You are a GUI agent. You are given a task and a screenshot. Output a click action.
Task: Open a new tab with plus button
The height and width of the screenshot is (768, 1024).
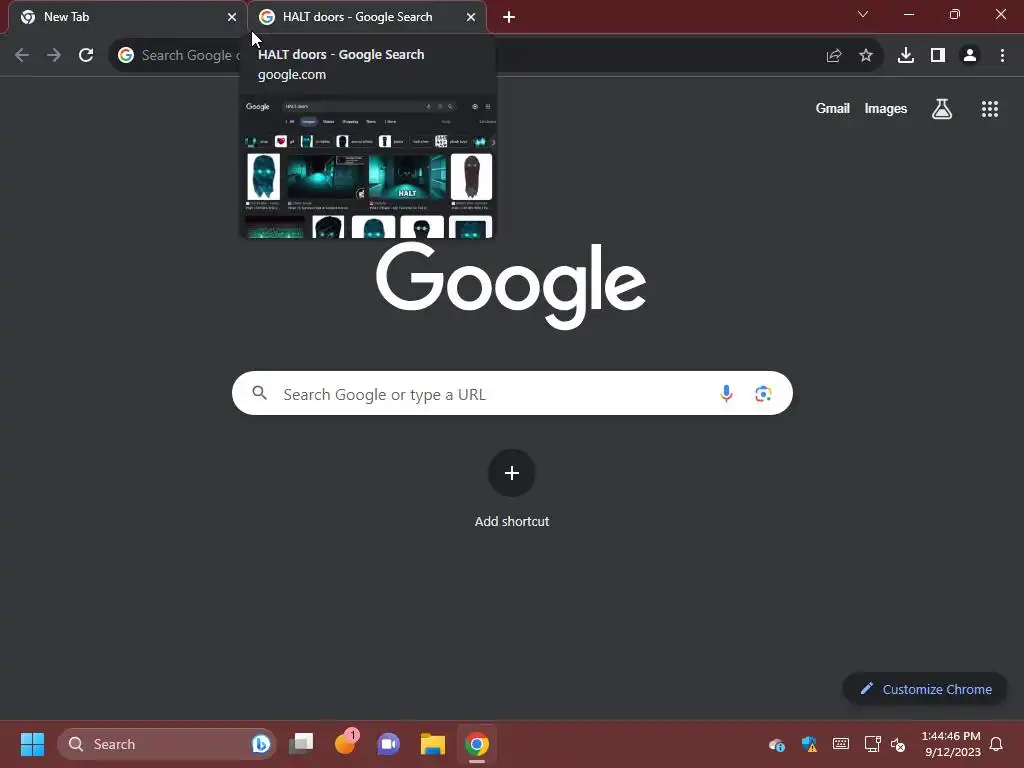click(x=509, y=17)
